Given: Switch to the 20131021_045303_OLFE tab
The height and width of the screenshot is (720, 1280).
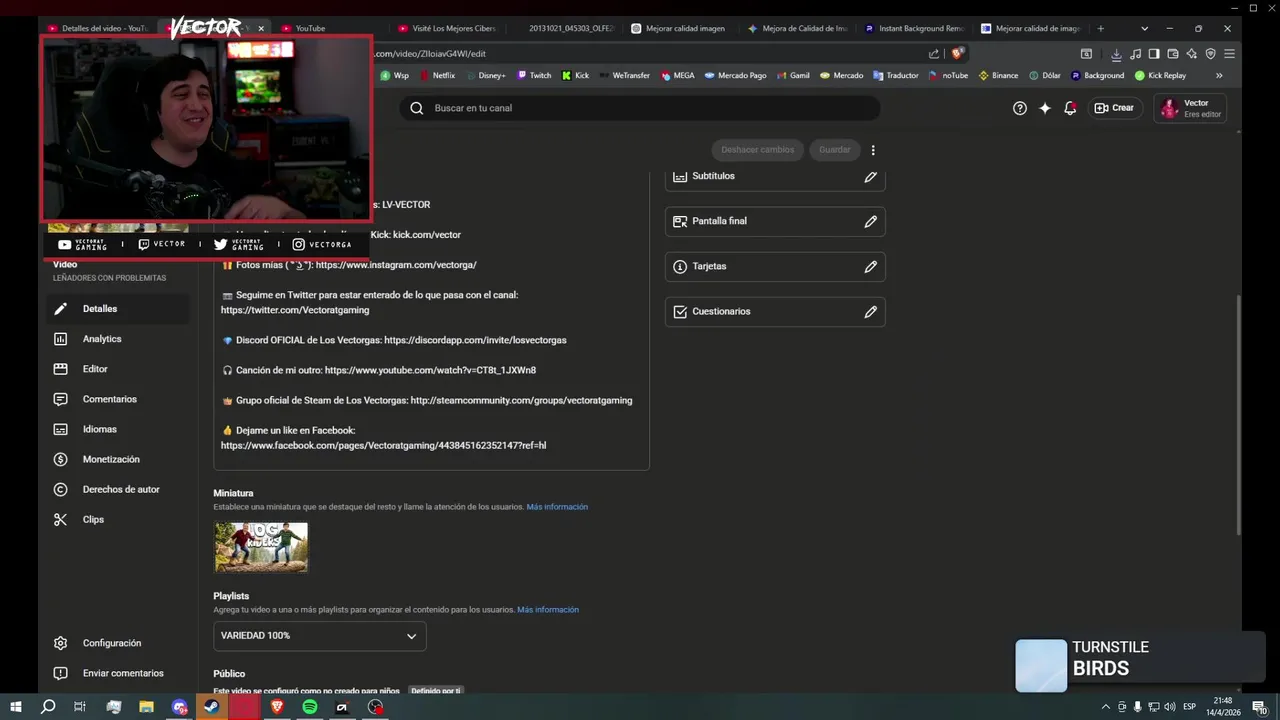Looking at the screenshot, I should coord(564,28).
